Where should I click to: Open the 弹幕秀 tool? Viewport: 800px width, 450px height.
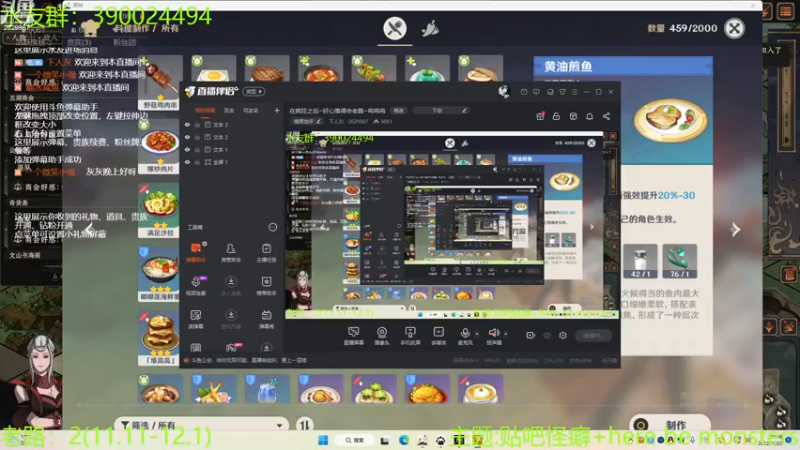point(266,319)
